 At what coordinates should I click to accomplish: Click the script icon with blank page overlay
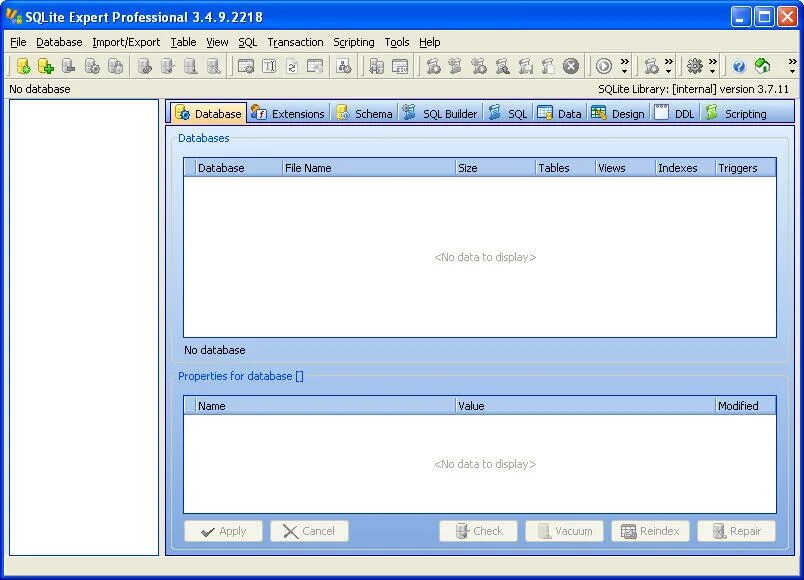pyautogui.click(x=548, y=66)
